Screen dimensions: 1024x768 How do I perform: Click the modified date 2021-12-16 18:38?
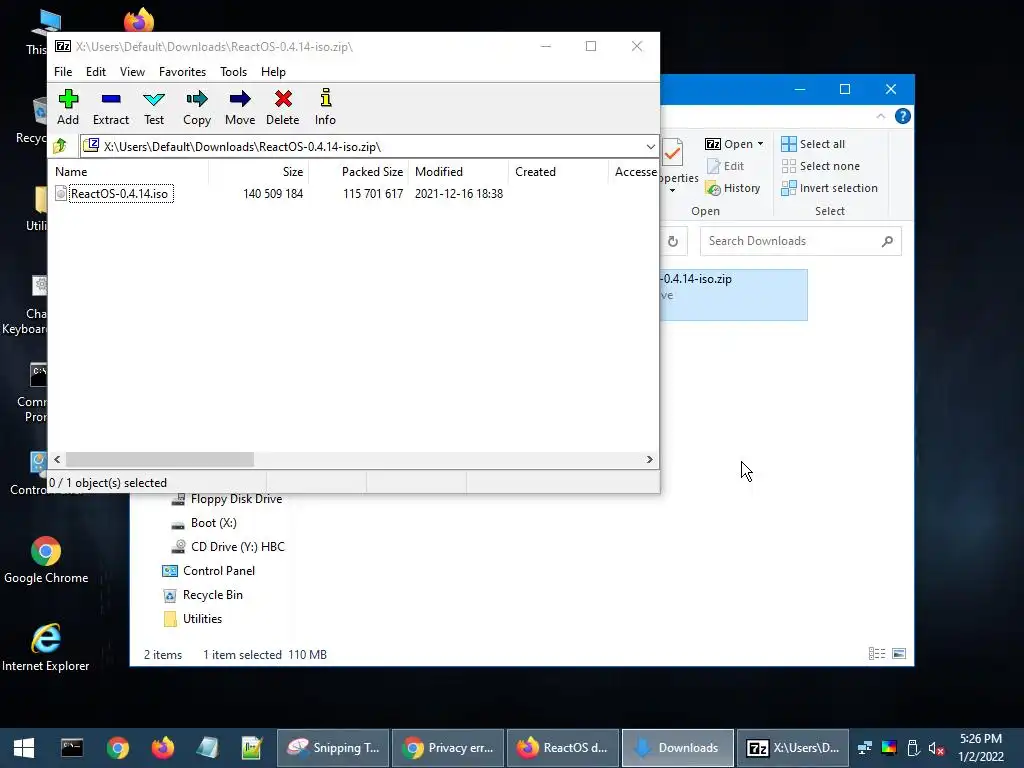458,194
